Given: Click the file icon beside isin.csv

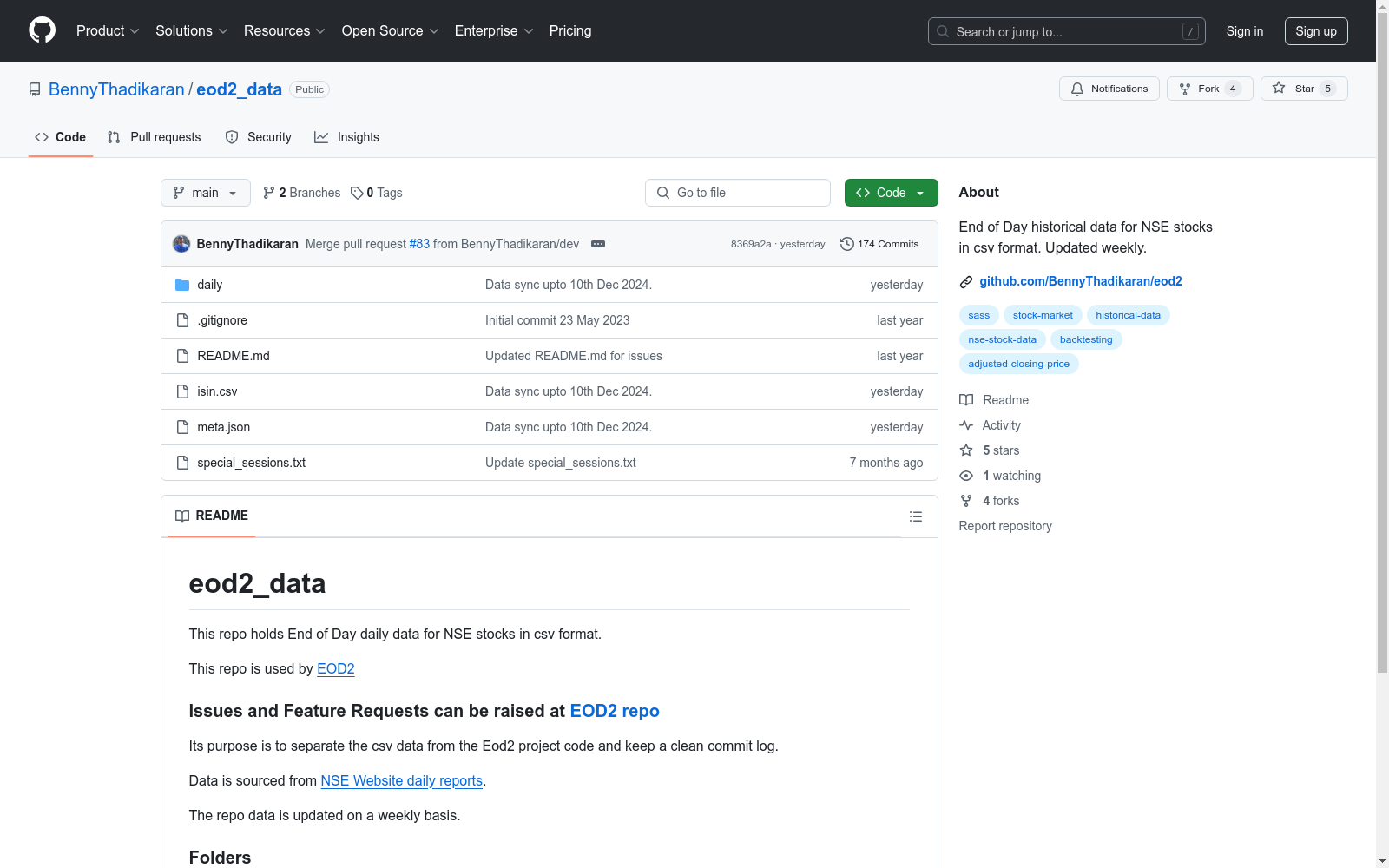Looking at the screenshot, I should click(x=182, y=391).
